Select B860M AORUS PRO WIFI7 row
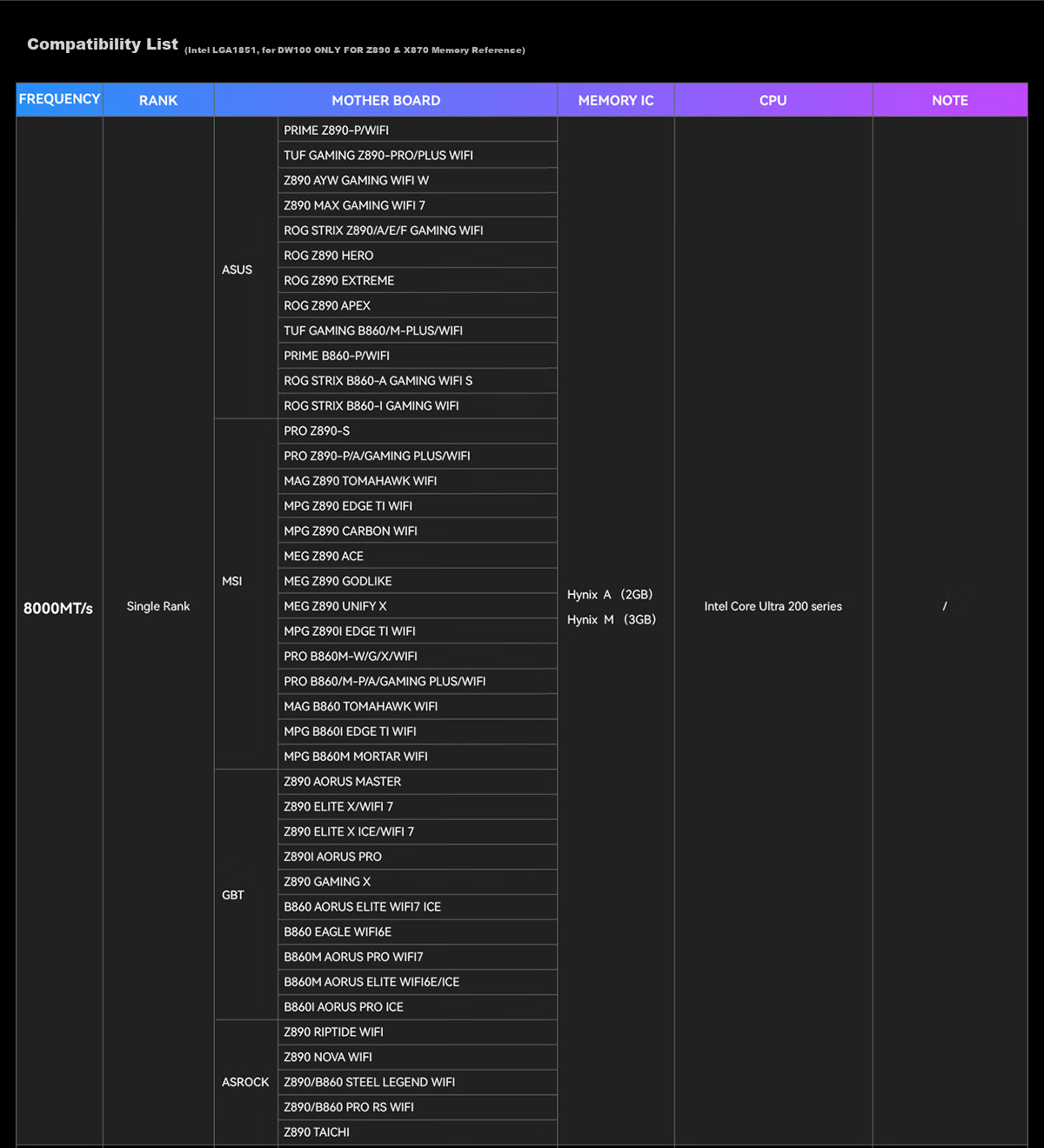This screenshot has height=1148, width=1044. click(418, 957)
